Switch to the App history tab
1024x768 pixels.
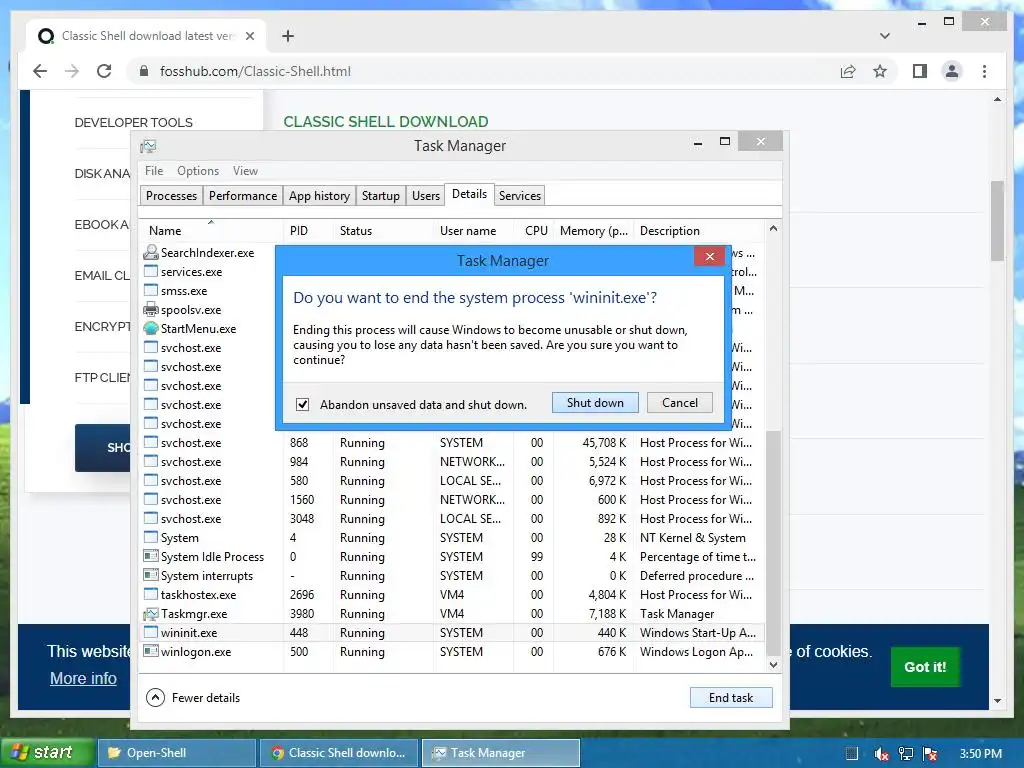319,195
